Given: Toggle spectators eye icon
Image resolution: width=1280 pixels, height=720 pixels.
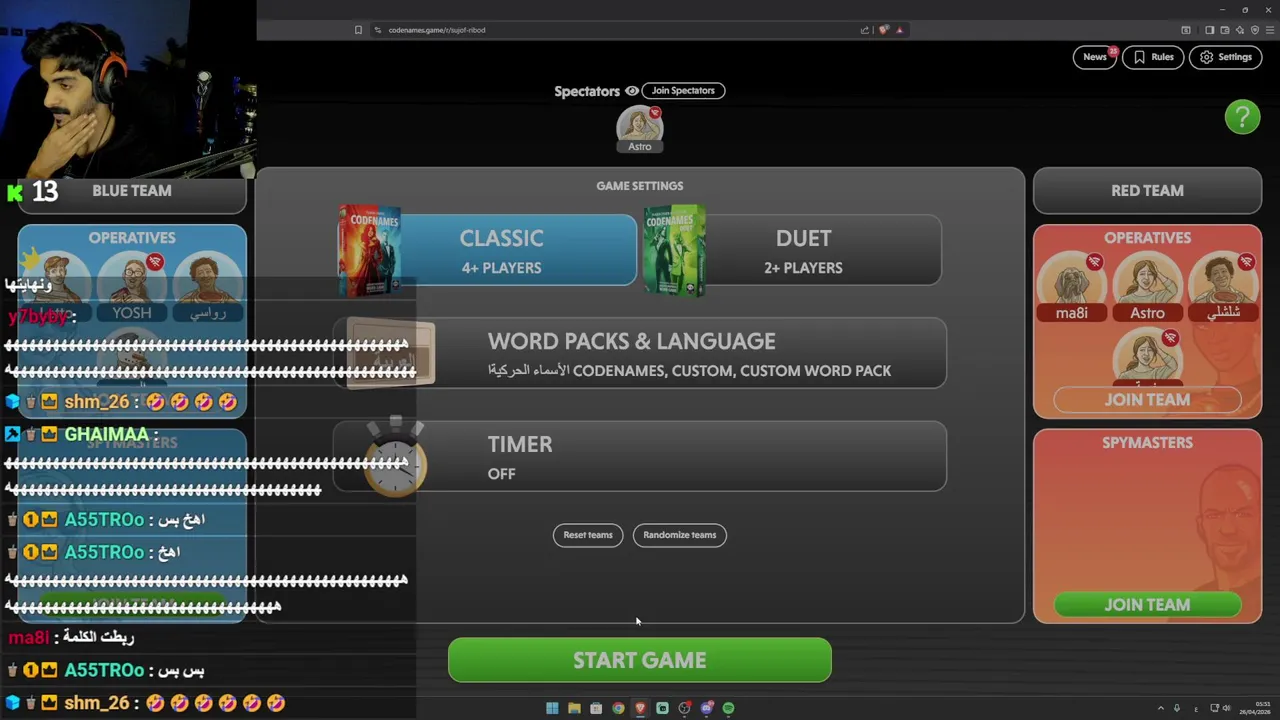Looking at the screenshot, I should [x=632, y=91].
